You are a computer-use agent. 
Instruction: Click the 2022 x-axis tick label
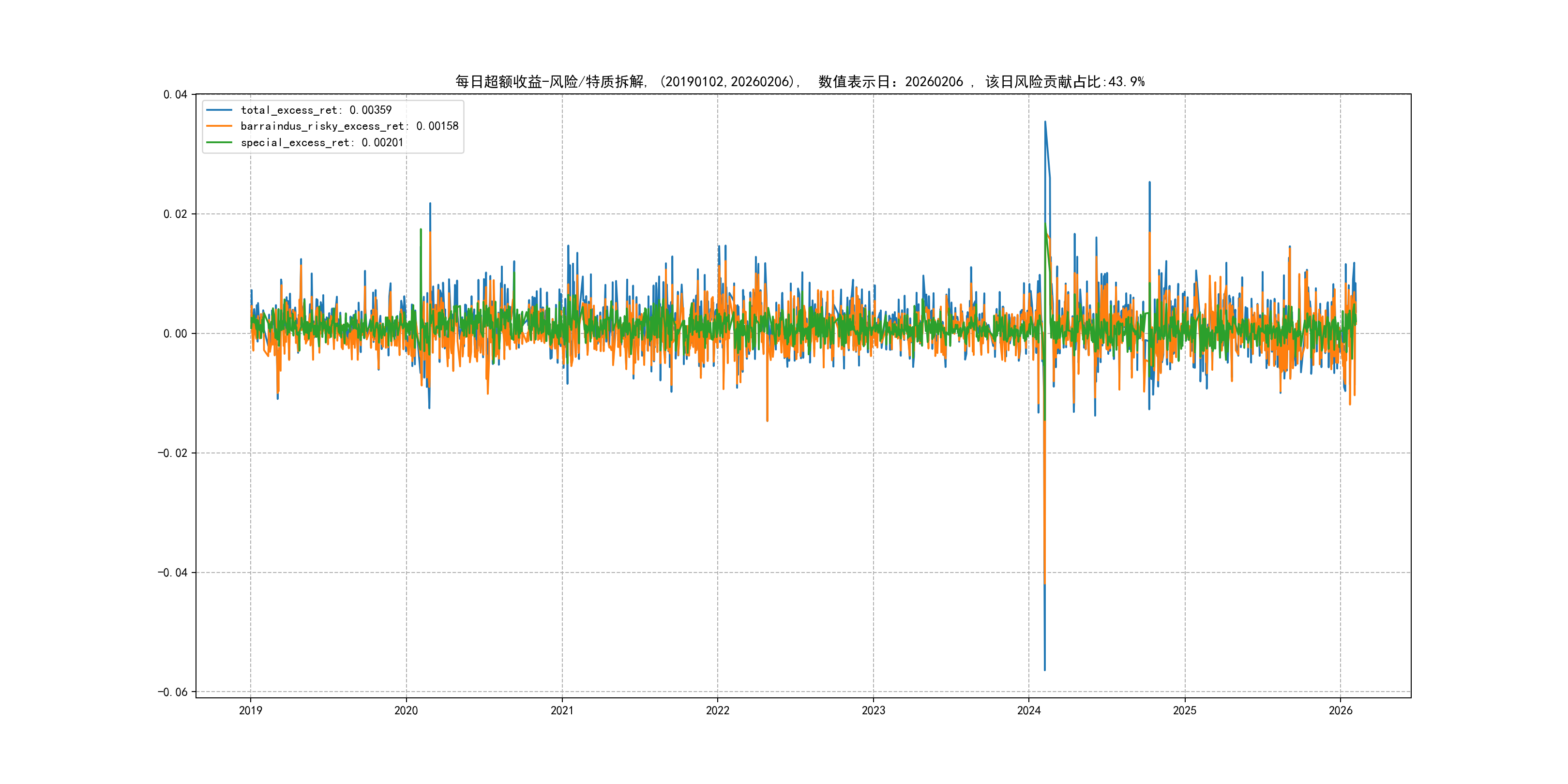[718, 710]
